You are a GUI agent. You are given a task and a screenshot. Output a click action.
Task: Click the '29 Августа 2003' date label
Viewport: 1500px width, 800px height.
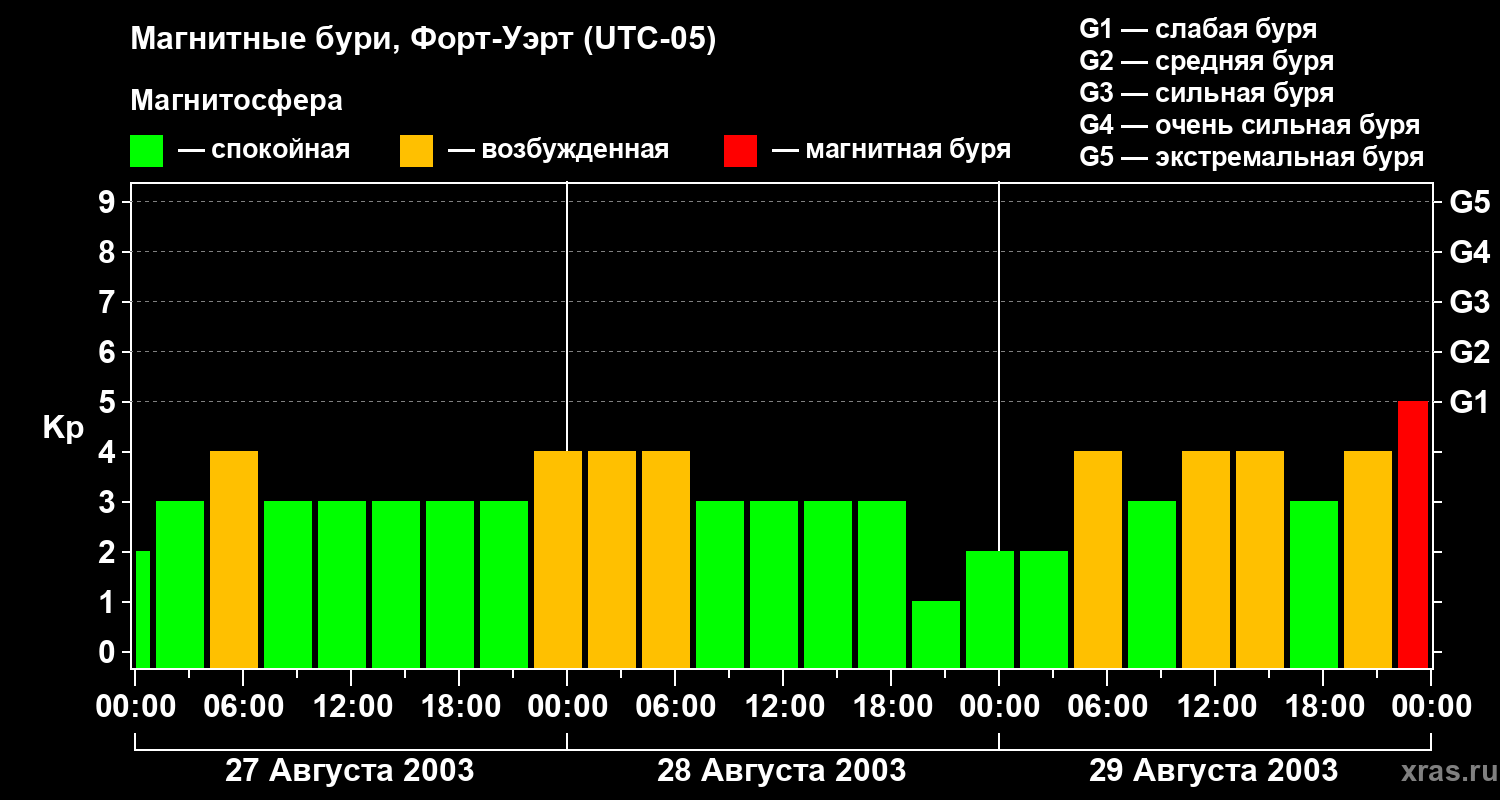coord(1213,771)
